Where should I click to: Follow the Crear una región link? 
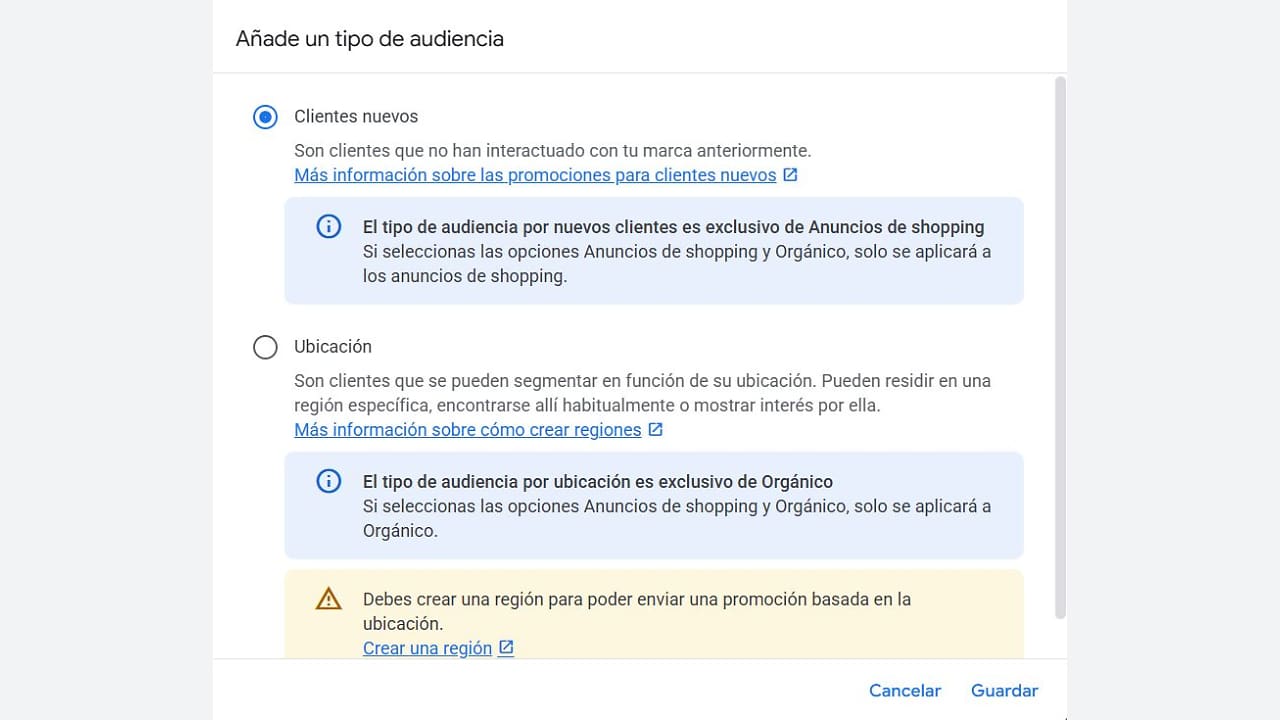427,648
